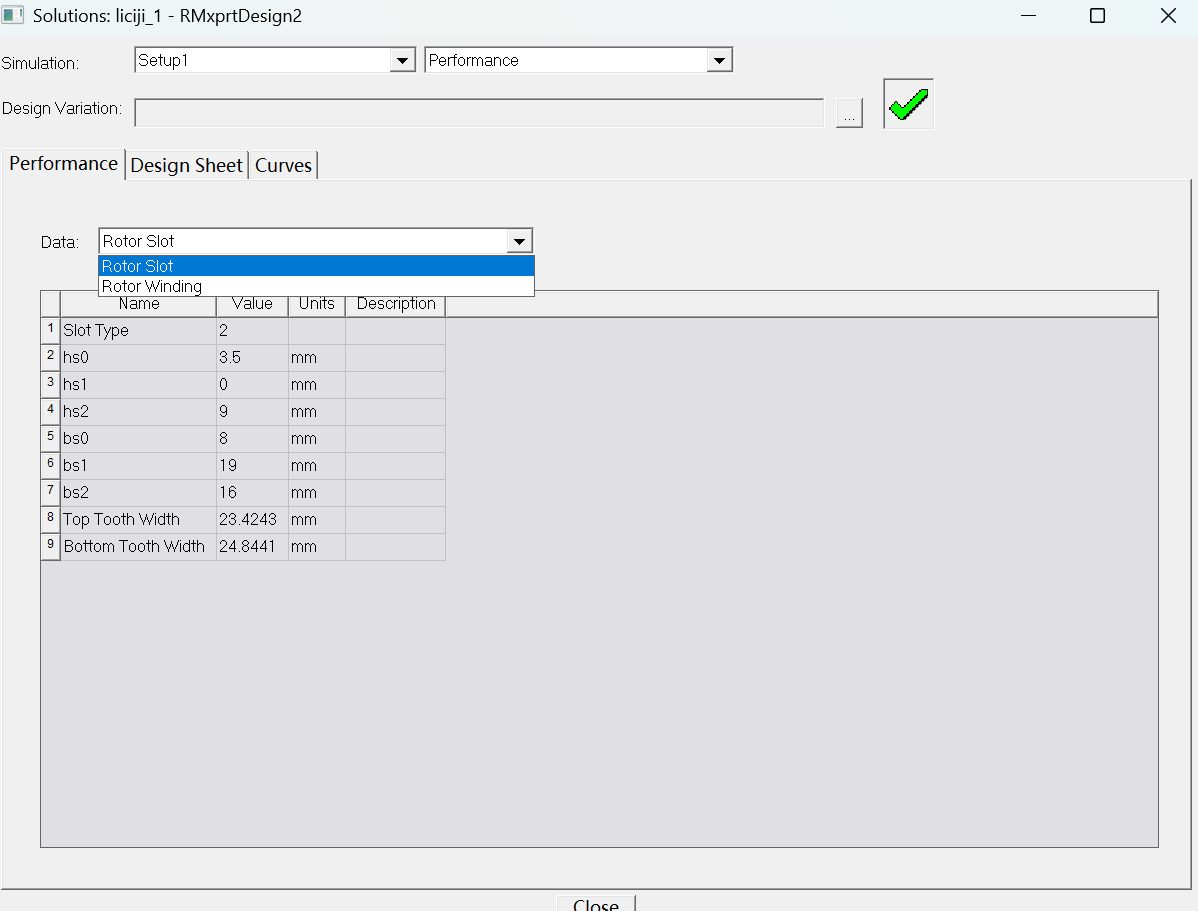Click the green checkmark validation icon
1198x911 pixels.
click(x=908, y=104)
